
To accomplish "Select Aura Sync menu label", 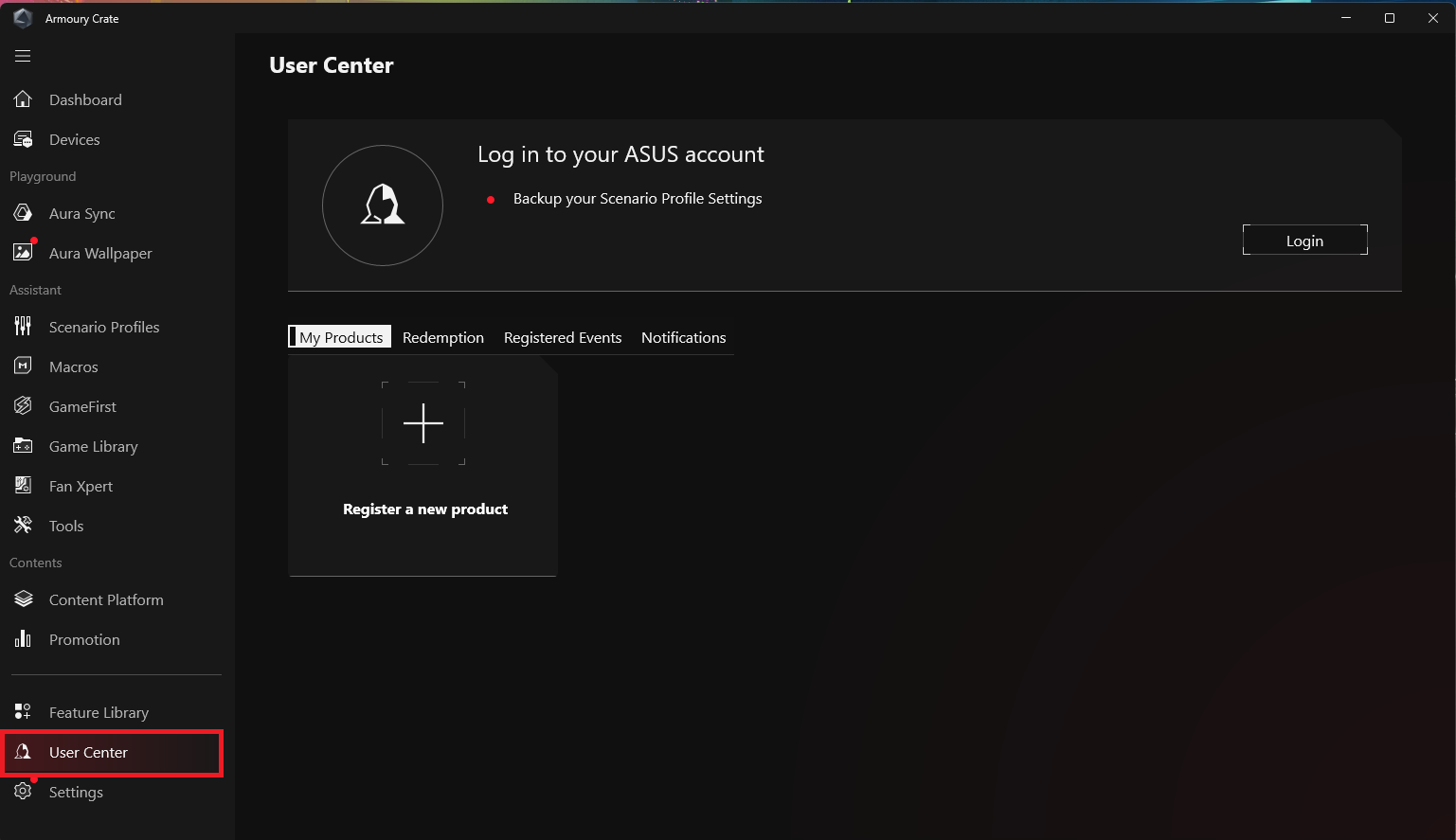I will (x=82, y=213).
